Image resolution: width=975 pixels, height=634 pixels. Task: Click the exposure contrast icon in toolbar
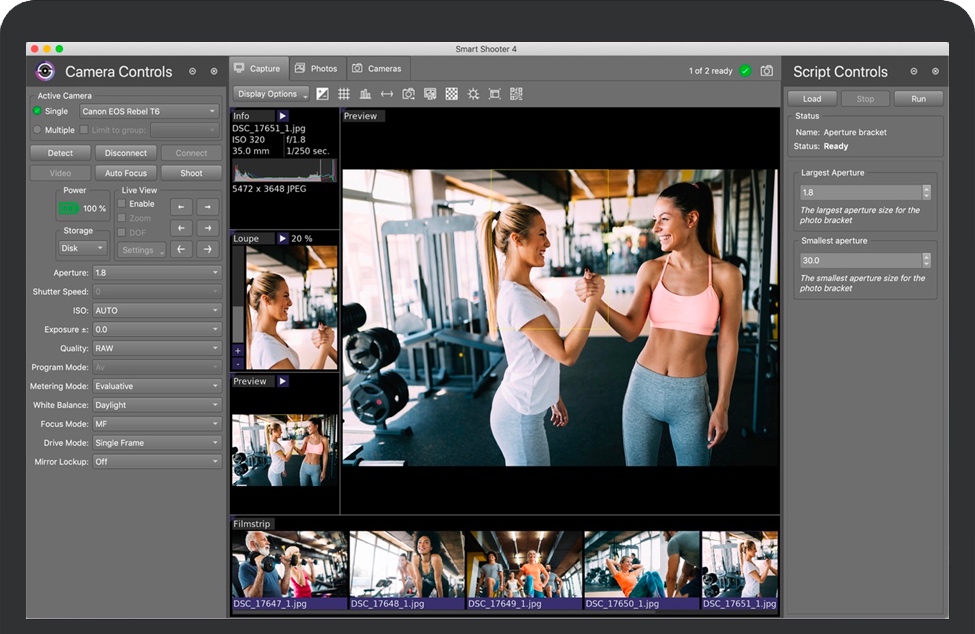[322, 94]
